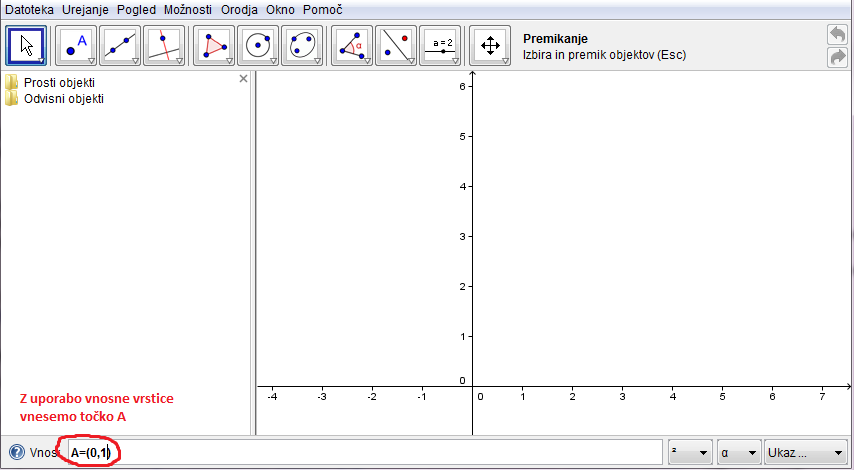Select the Move graphics view tool
Viewport: 854px width, 470px height.
[490, 45]
